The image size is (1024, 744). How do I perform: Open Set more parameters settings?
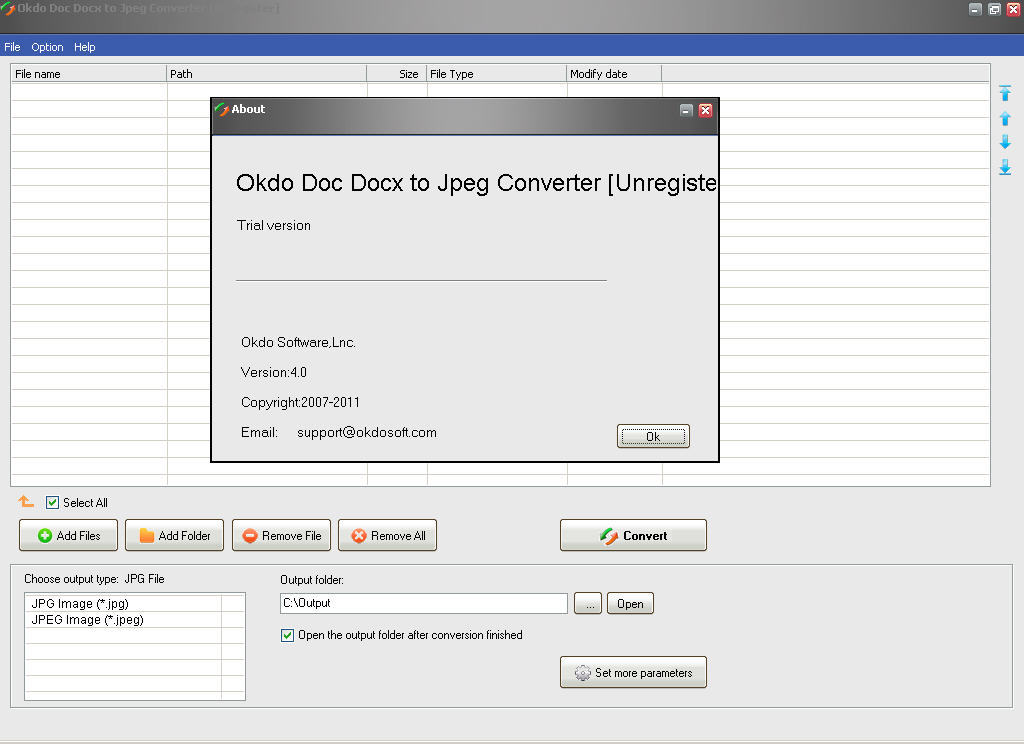pos(633,673)
